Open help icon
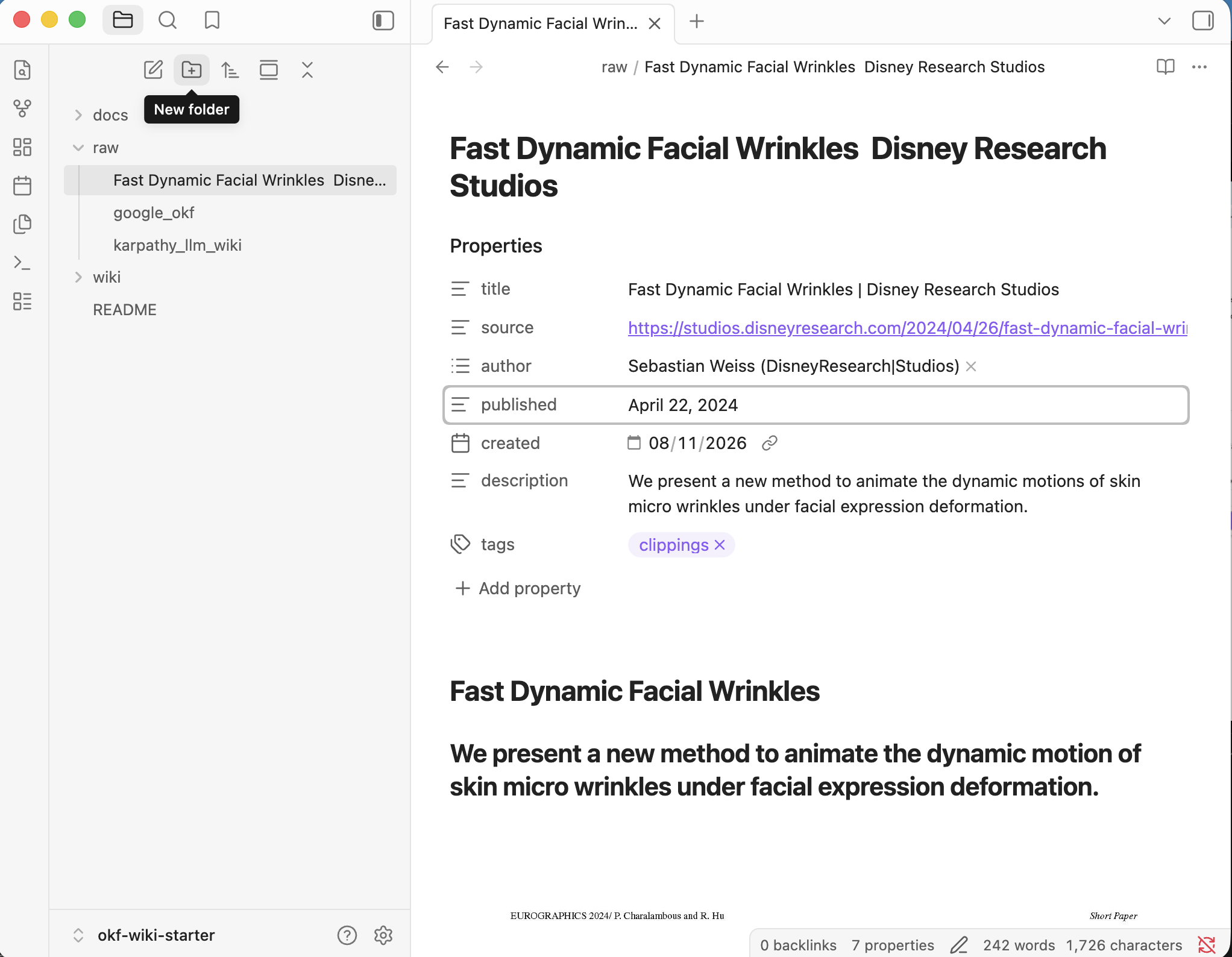The height and width of the screenshot is (957, 1232). [x=347, y=935]
